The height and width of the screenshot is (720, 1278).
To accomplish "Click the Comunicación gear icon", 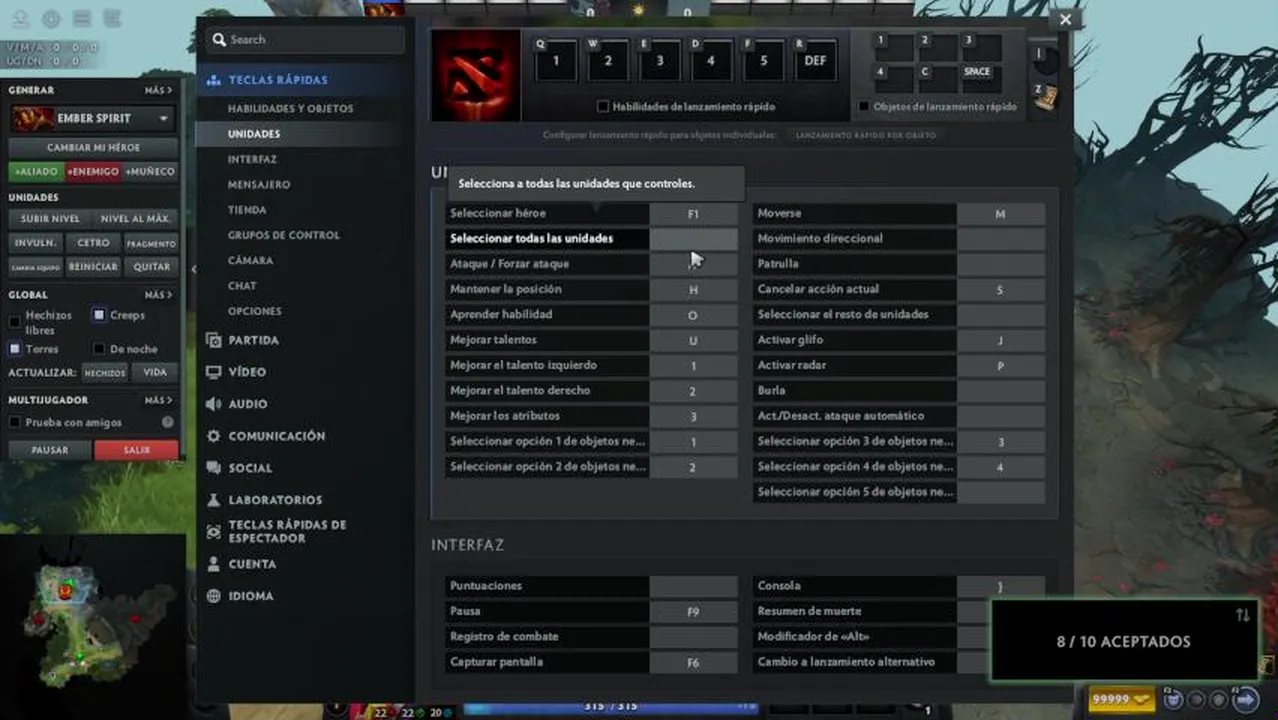I will click(x=213, y=436).
